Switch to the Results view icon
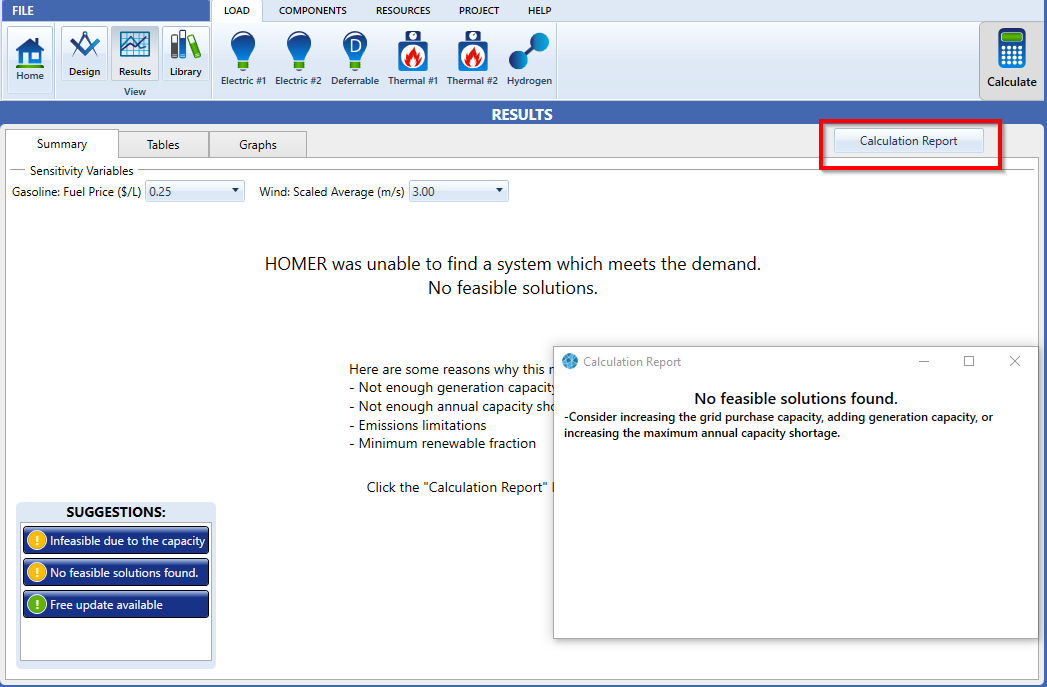1047x687 pixels. [135, 54]
